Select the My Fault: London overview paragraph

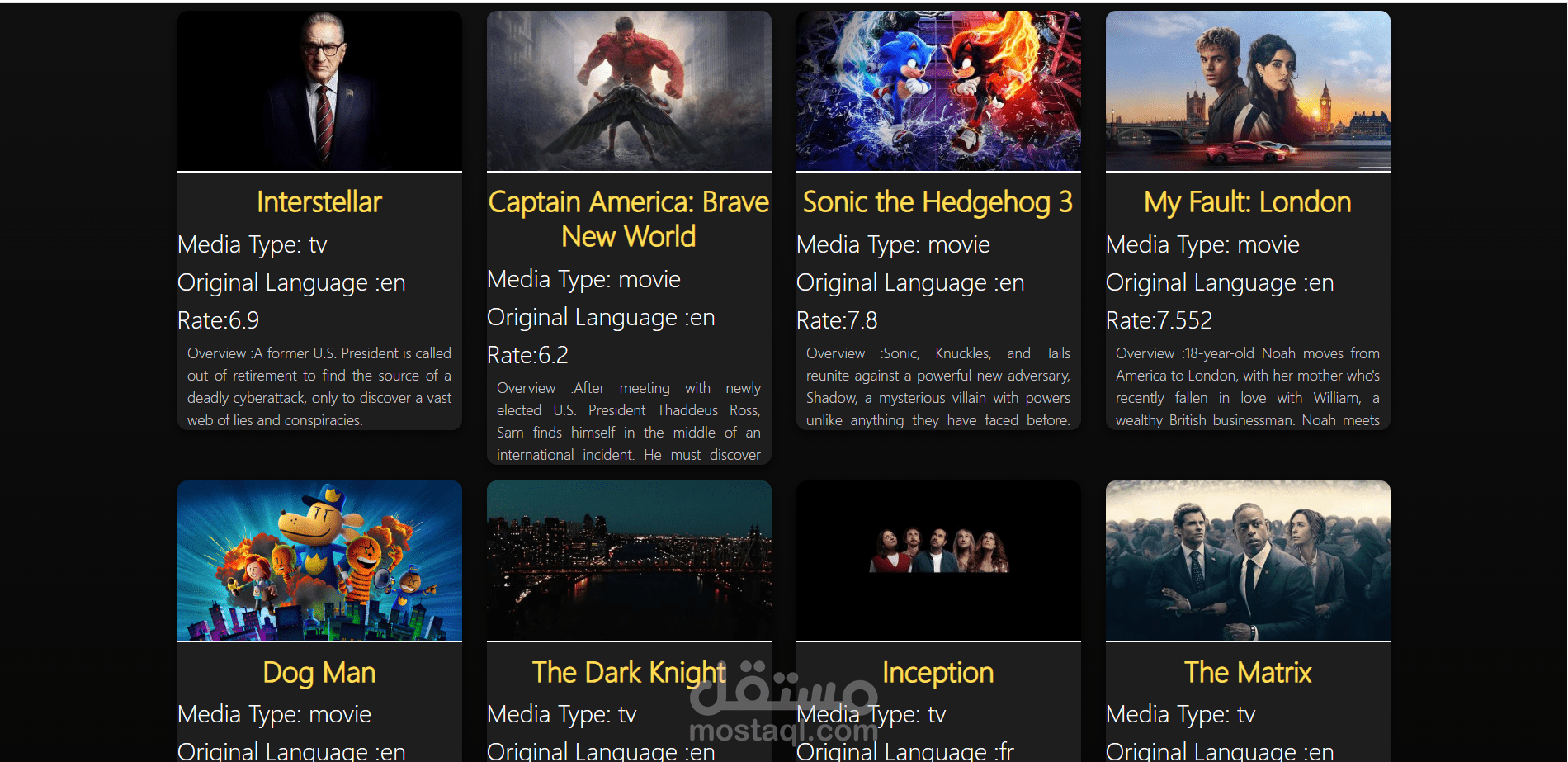(x=1248, y=386)
